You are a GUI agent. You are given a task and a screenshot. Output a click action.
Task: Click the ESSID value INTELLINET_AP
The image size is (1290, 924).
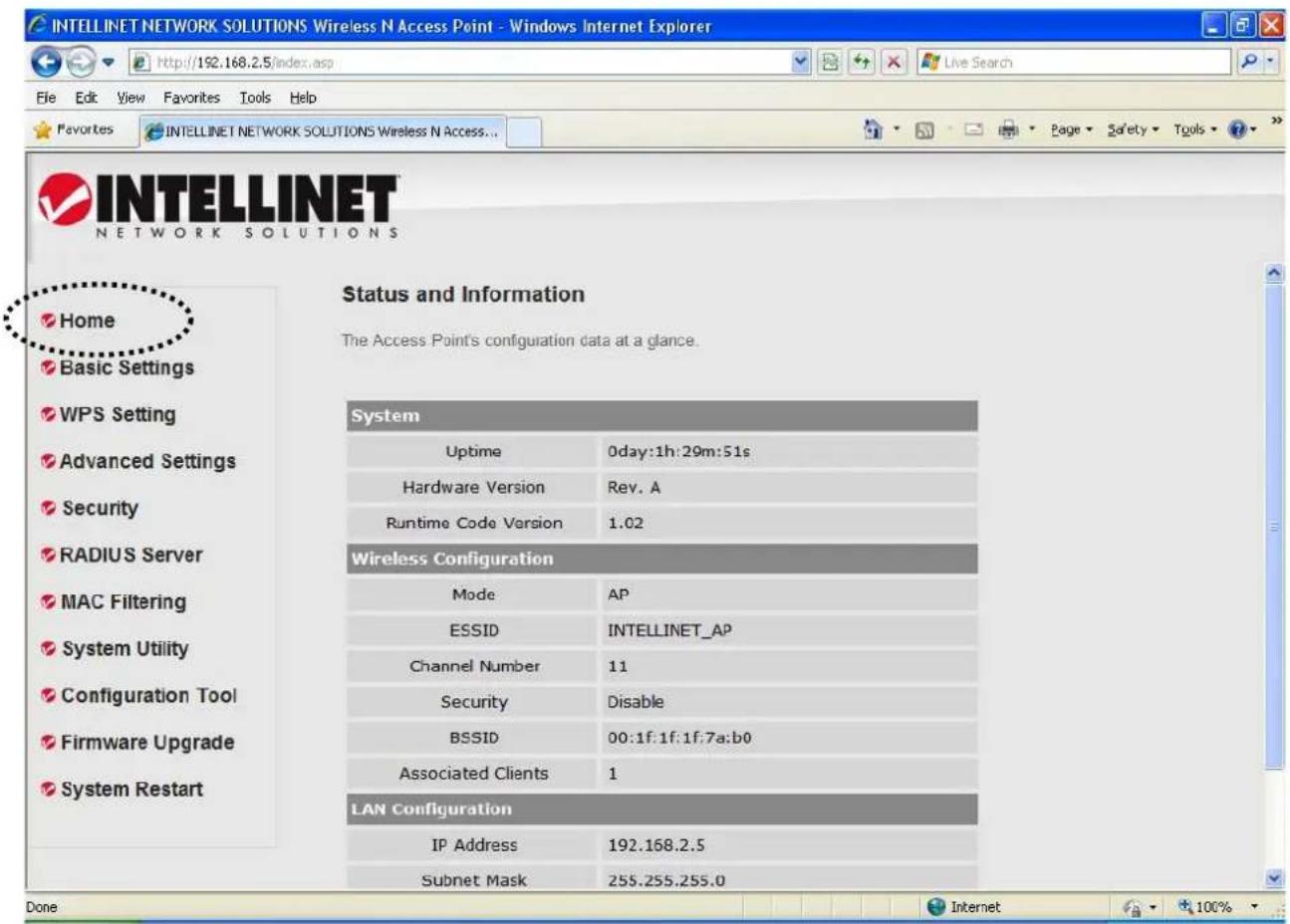pyautogui.click(x=669, y=630)
